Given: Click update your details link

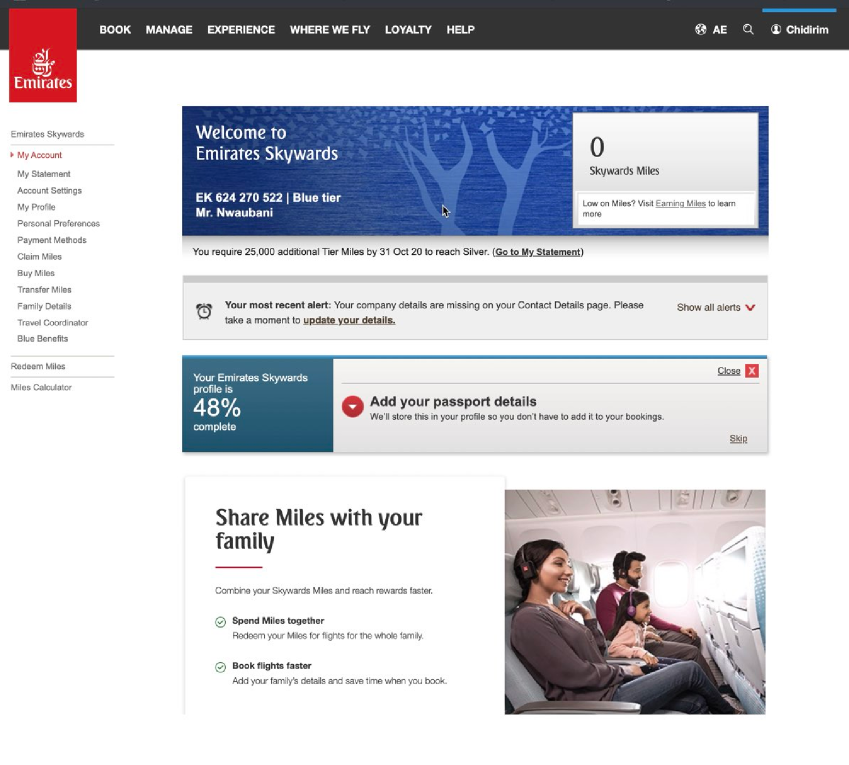Looking at the screenshot, I should [x=349, y=320].
